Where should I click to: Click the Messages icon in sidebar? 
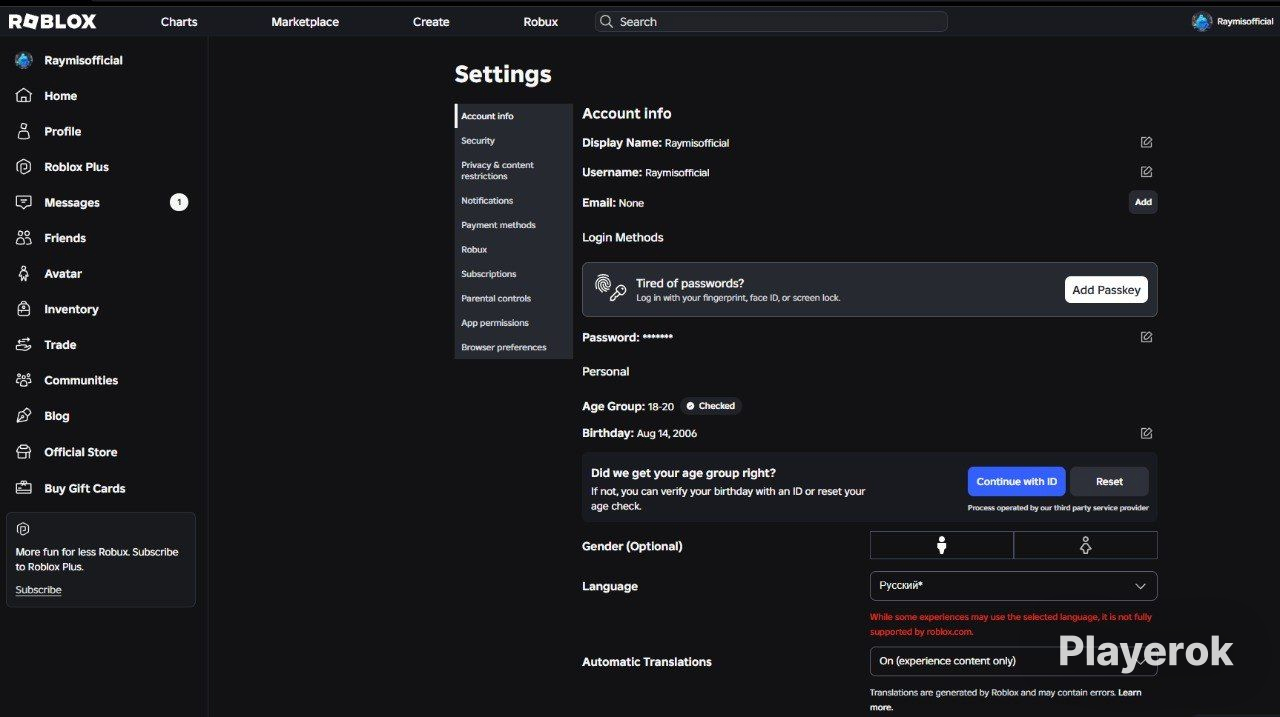point(24,202)
